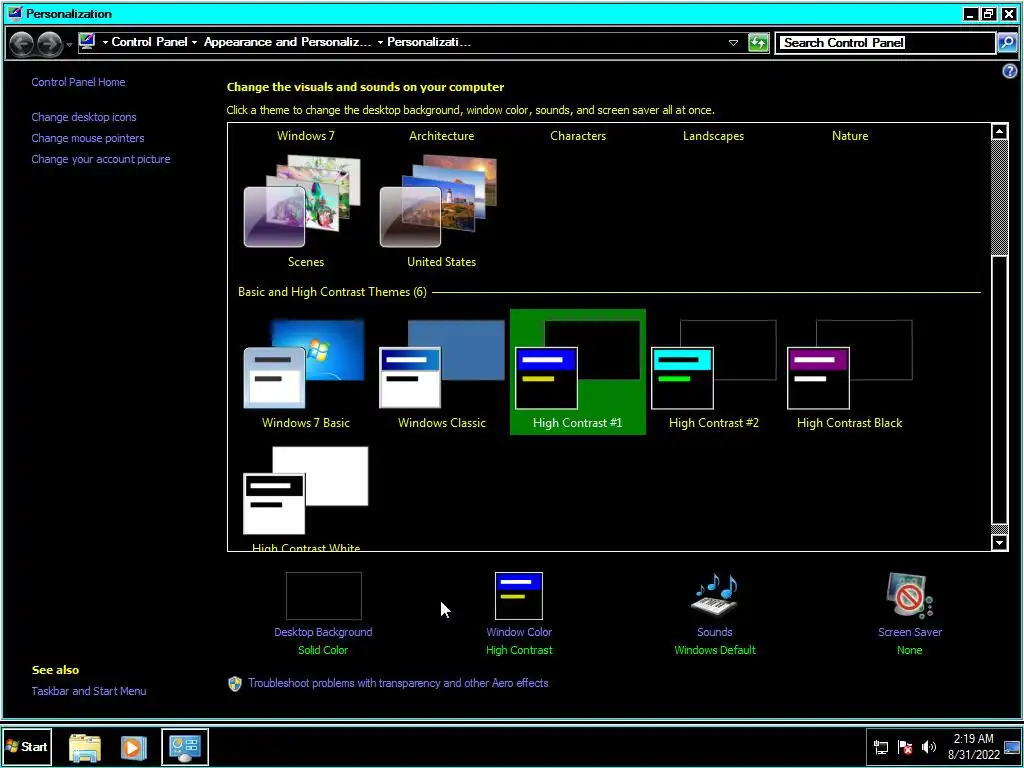Viewport: 1024px width, 768px height.
Task: Open the address bar history dropdown
Action: click(x=733, y=43)
